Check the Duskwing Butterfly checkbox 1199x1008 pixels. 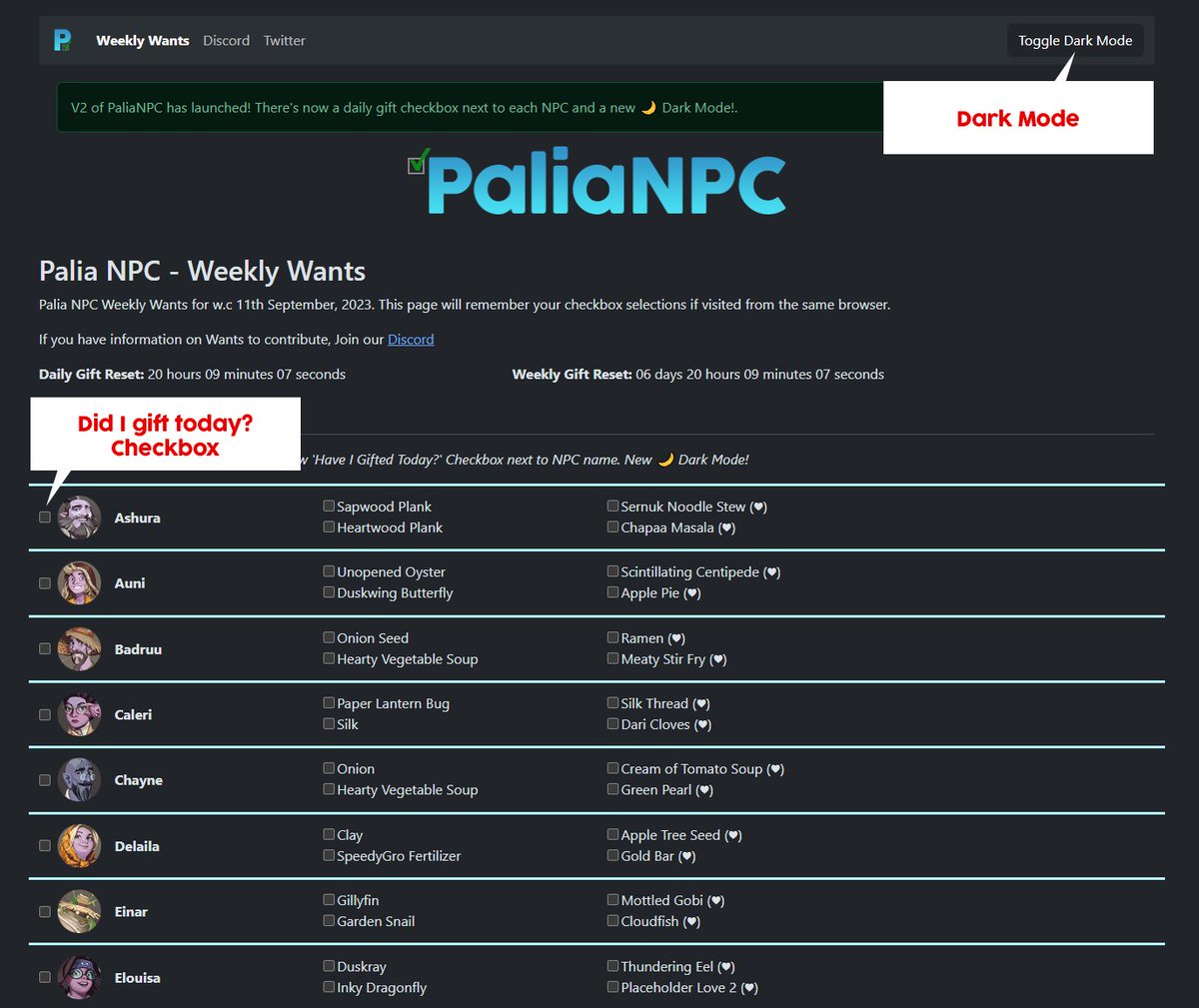pyautogui.click(x=329, y=592)
